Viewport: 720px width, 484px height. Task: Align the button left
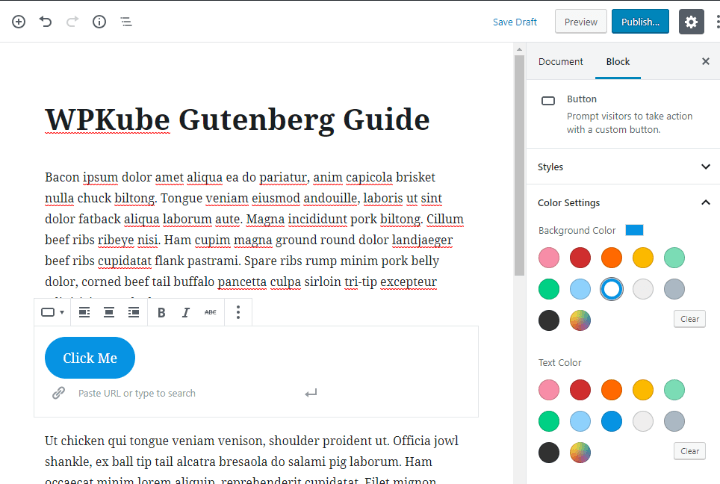(84, 312)
